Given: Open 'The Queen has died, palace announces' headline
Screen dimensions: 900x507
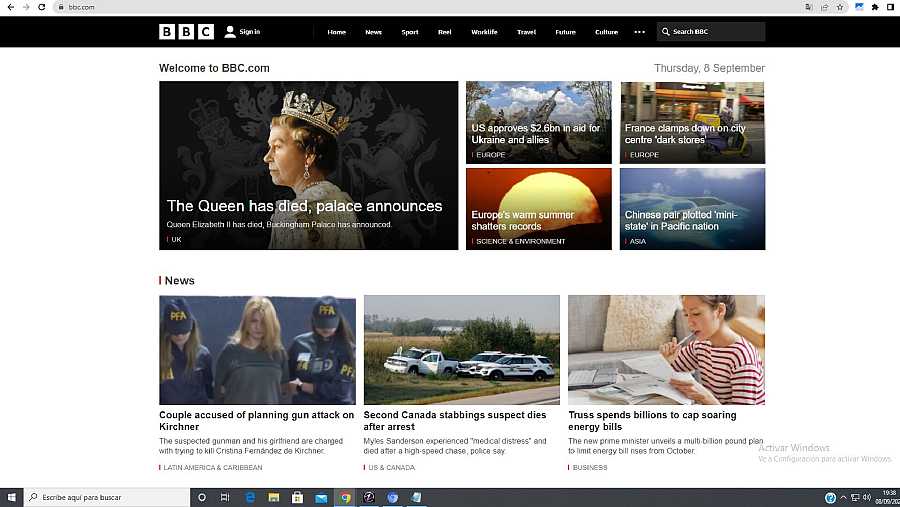Looking at the screenshot, I should click(x=304, y=206).
